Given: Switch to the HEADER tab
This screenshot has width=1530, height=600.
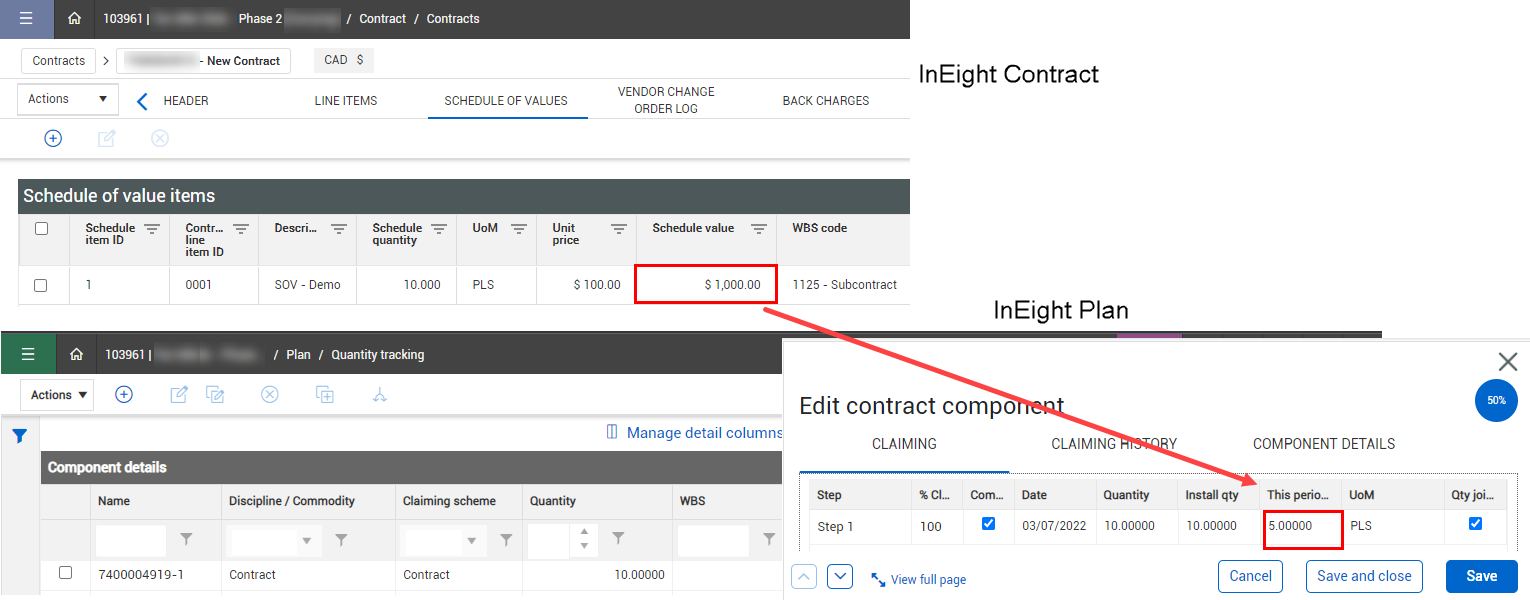Looking at the screenshot, I should pos(186,100).
